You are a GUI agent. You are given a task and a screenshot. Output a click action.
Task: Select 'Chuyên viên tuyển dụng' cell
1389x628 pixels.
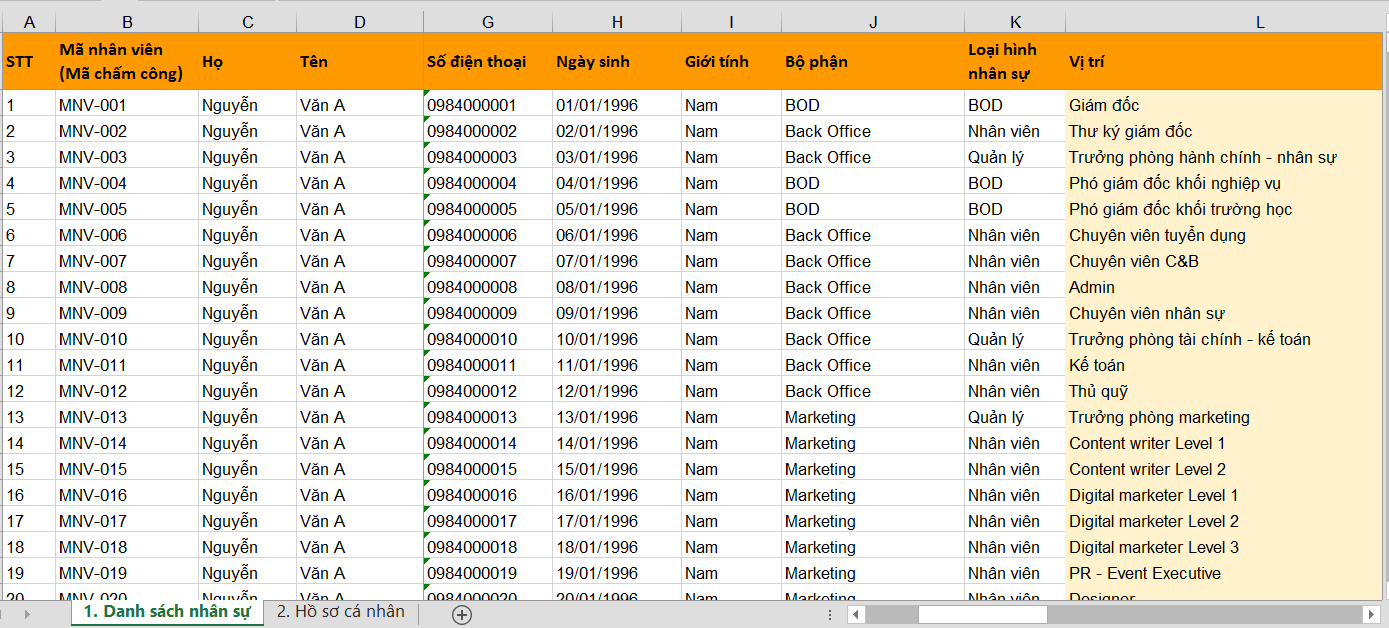[1224, 235]
